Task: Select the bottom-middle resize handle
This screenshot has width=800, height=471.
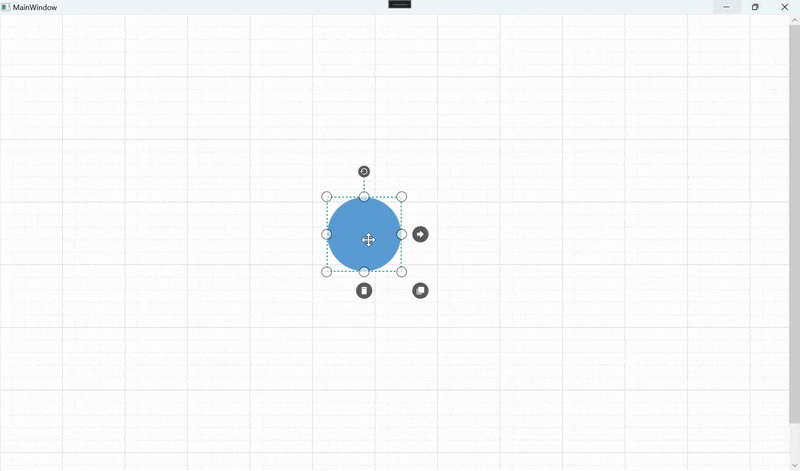Action: coord(364,272)
